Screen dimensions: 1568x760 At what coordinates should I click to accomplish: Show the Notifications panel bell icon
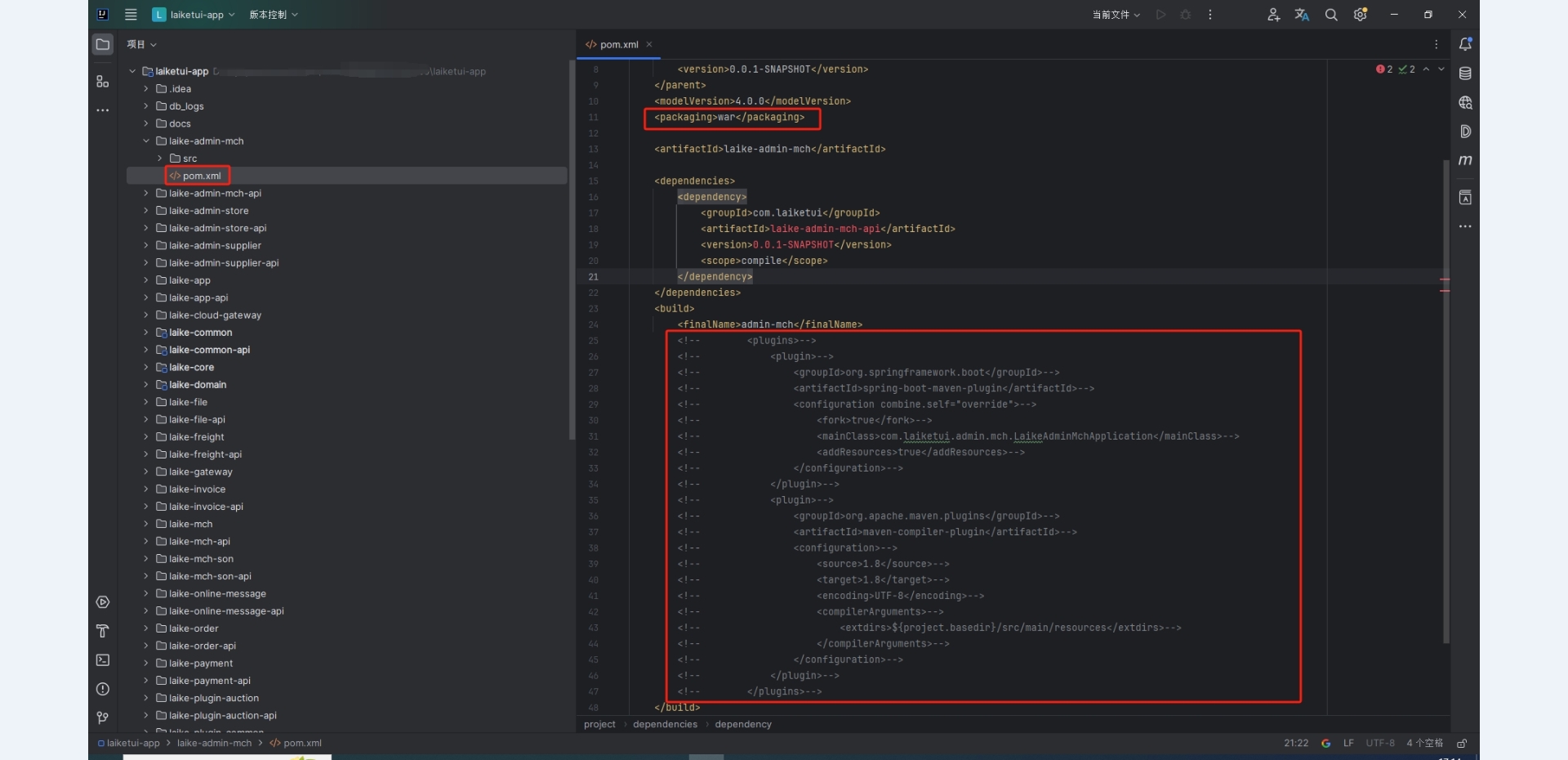1465,44
